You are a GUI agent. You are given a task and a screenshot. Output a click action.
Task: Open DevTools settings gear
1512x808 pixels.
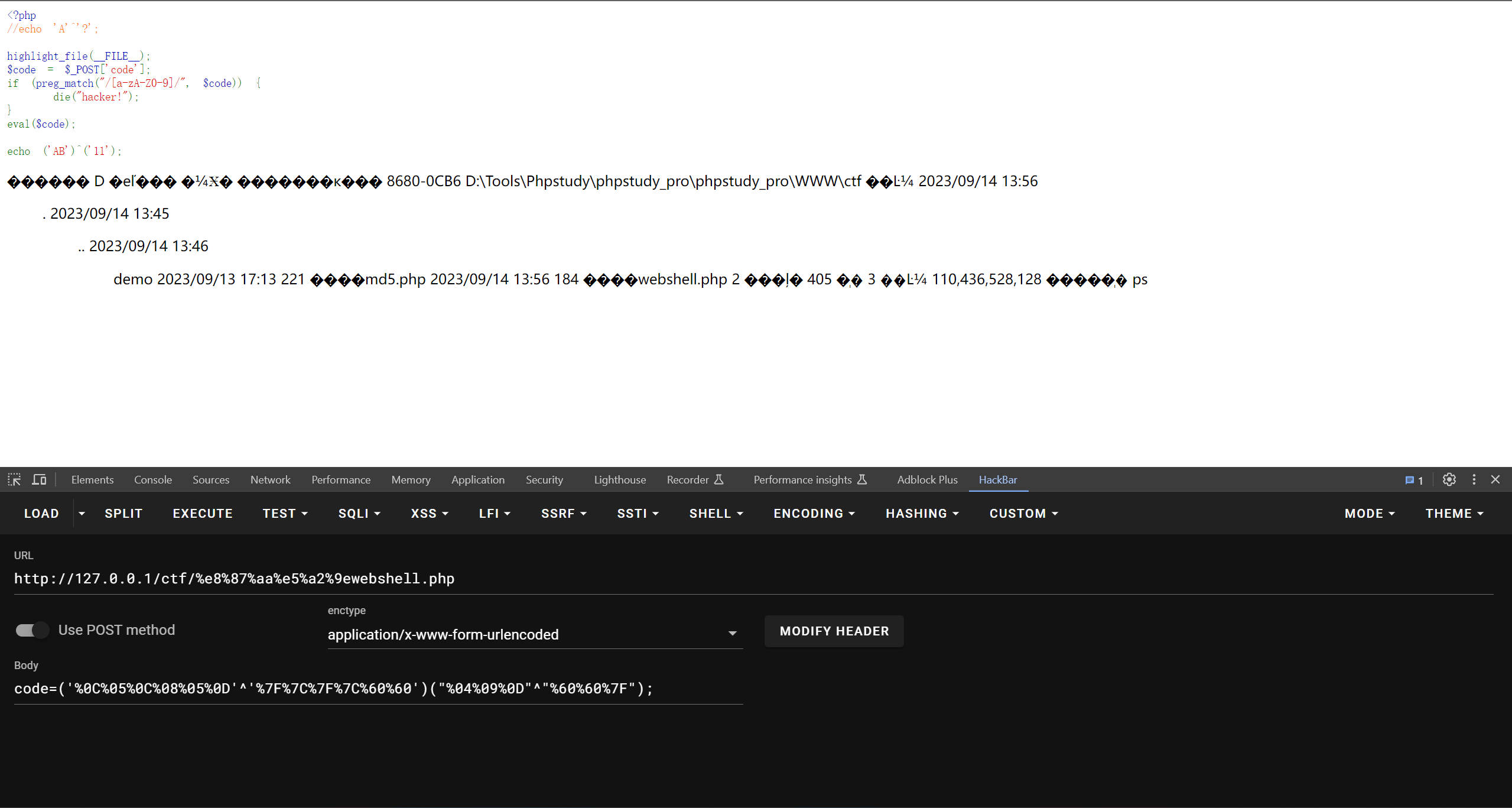click(x=1449, y=479)
